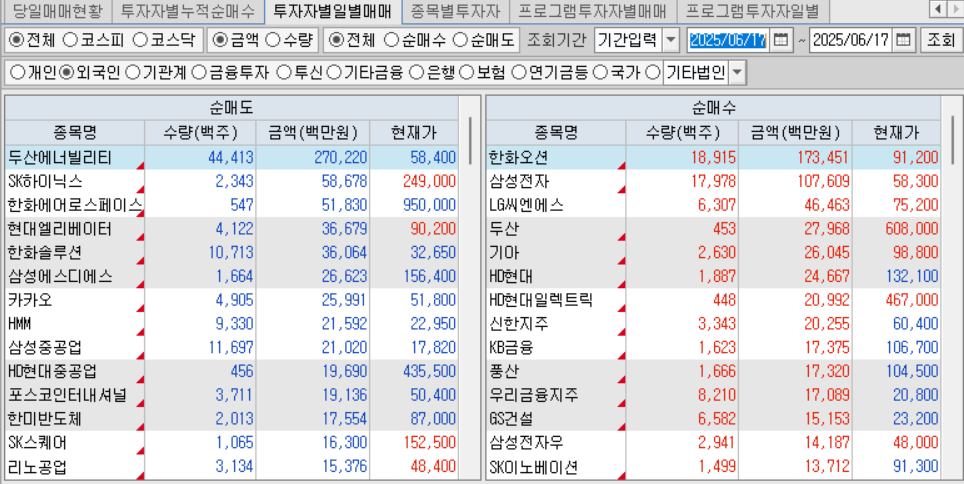Select 외국인 investor radio button
The image size is (964, 484).
pos(67,73)
